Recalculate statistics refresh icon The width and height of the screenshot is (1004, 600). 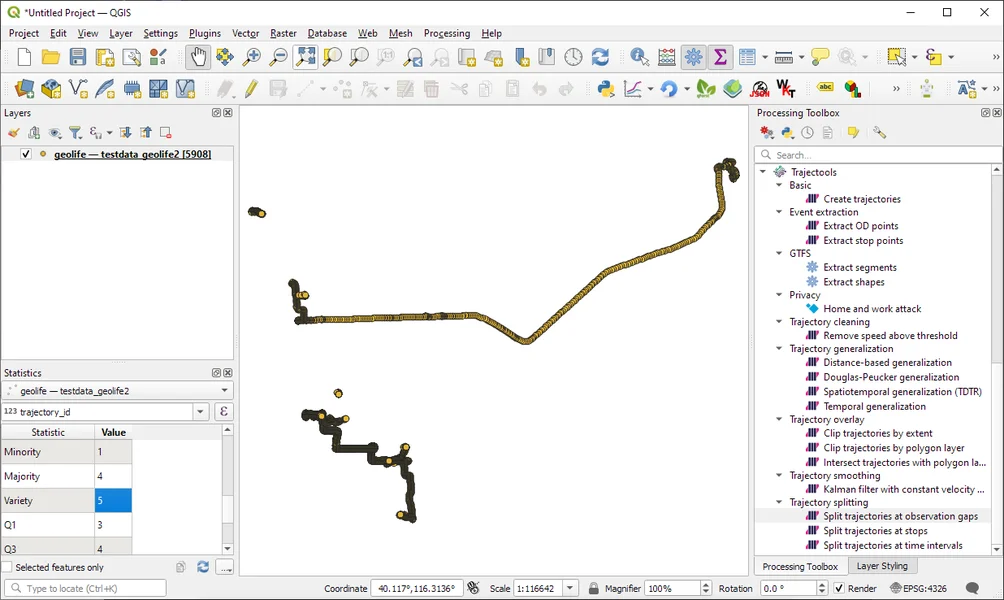(x=203, y=567)
